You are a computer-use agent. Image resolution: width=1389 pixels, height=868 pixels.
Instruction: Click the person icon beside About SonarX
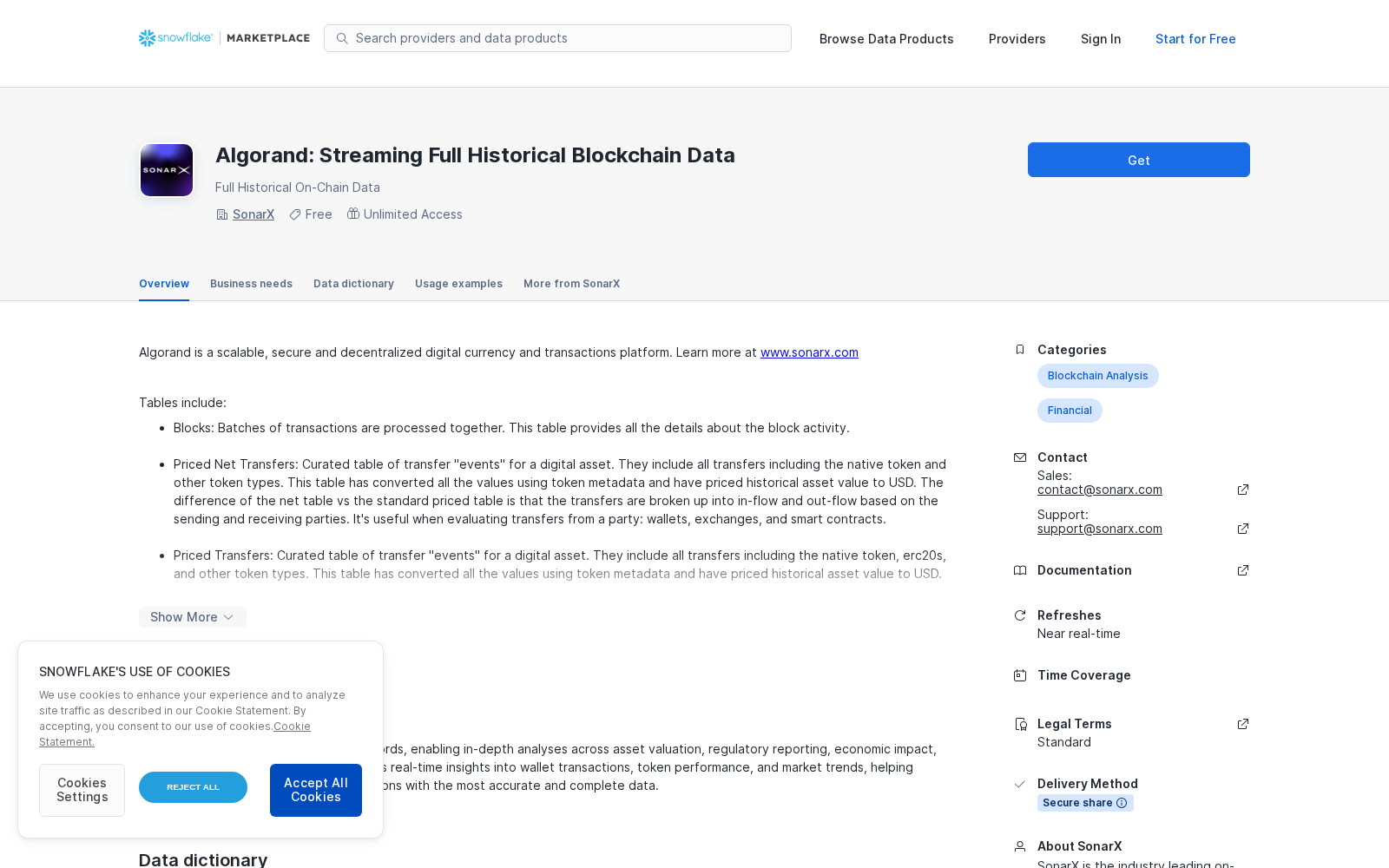pos(1020,846)
